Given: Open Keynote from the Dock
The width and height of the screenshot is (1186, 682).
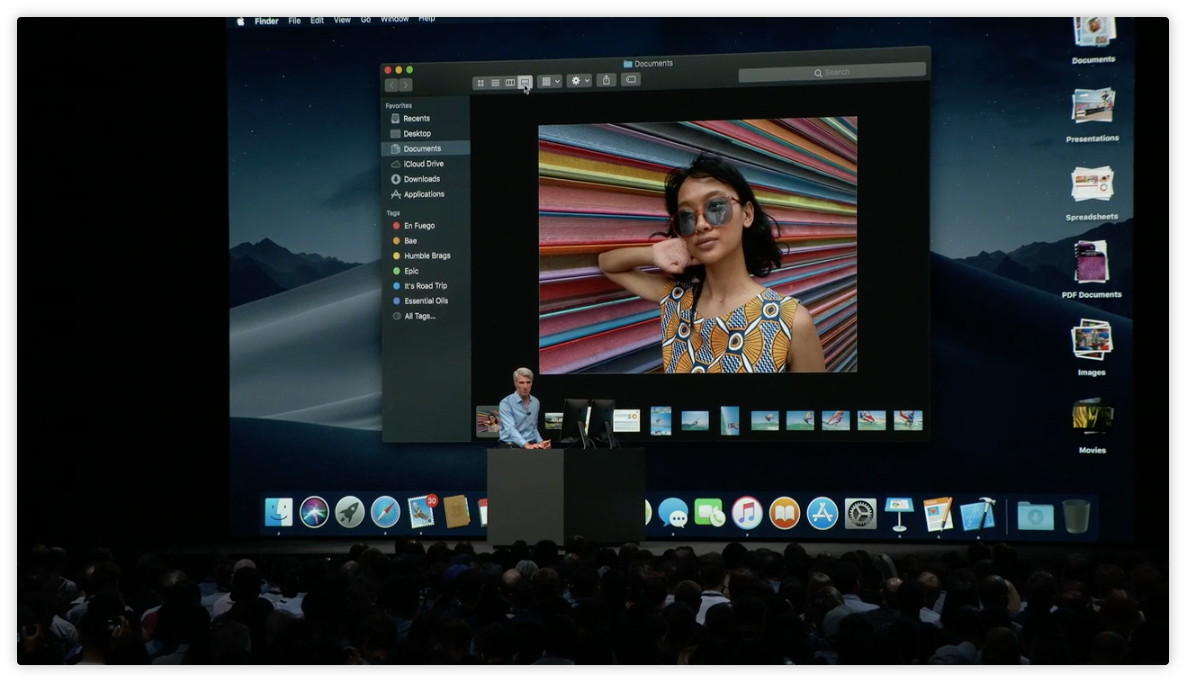Looking at the screenshot, I should 899,514.
